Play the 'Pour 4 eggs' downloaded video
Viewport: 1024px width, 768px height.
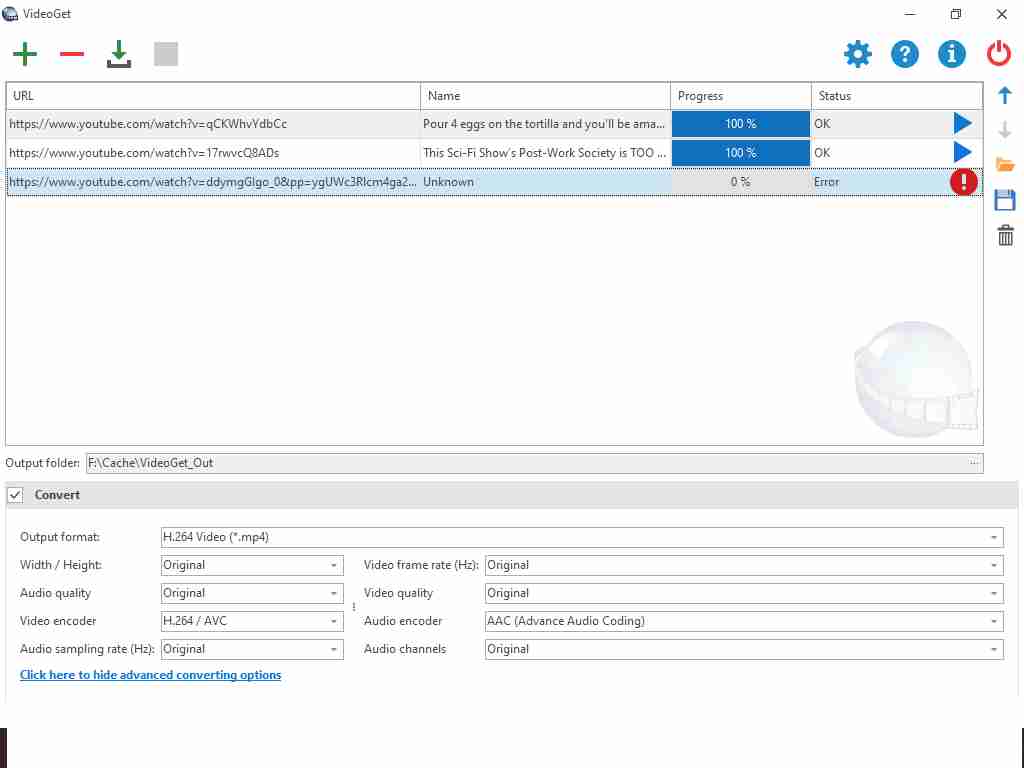(x=962, y=123)
